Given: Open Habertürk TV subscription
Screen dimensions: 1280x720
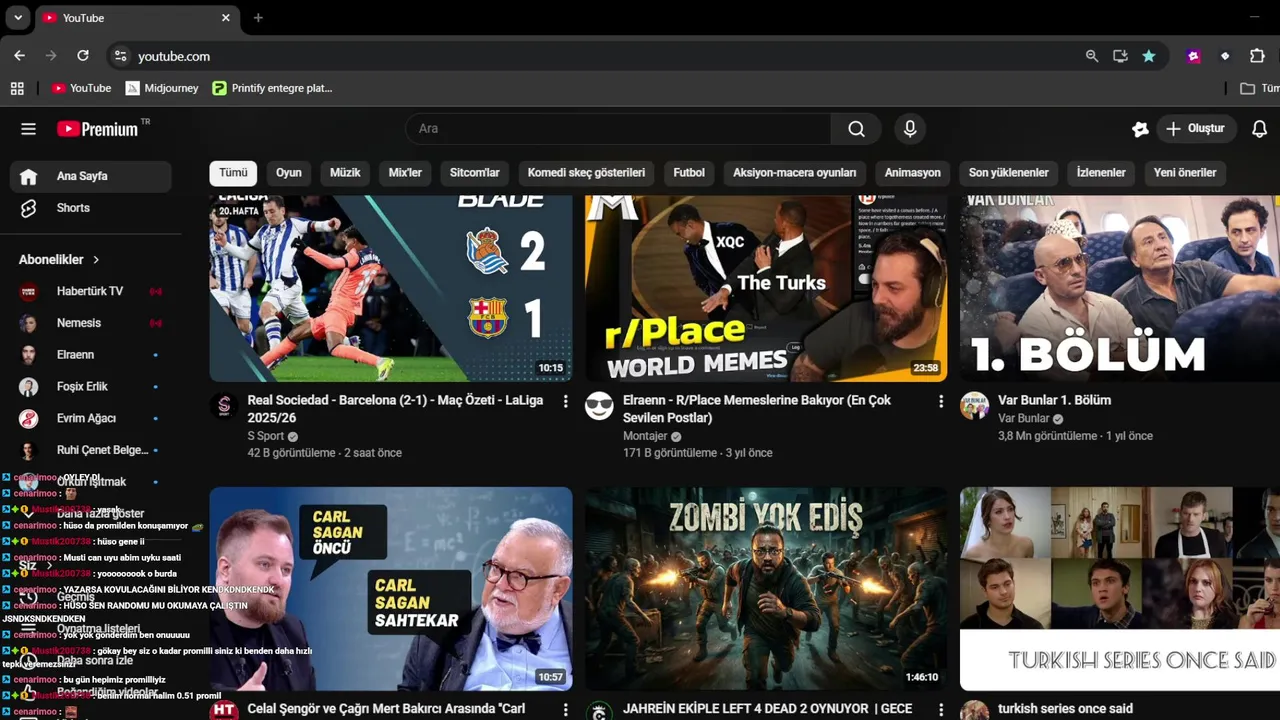Looking at the screenshot, I should point(91,291).
